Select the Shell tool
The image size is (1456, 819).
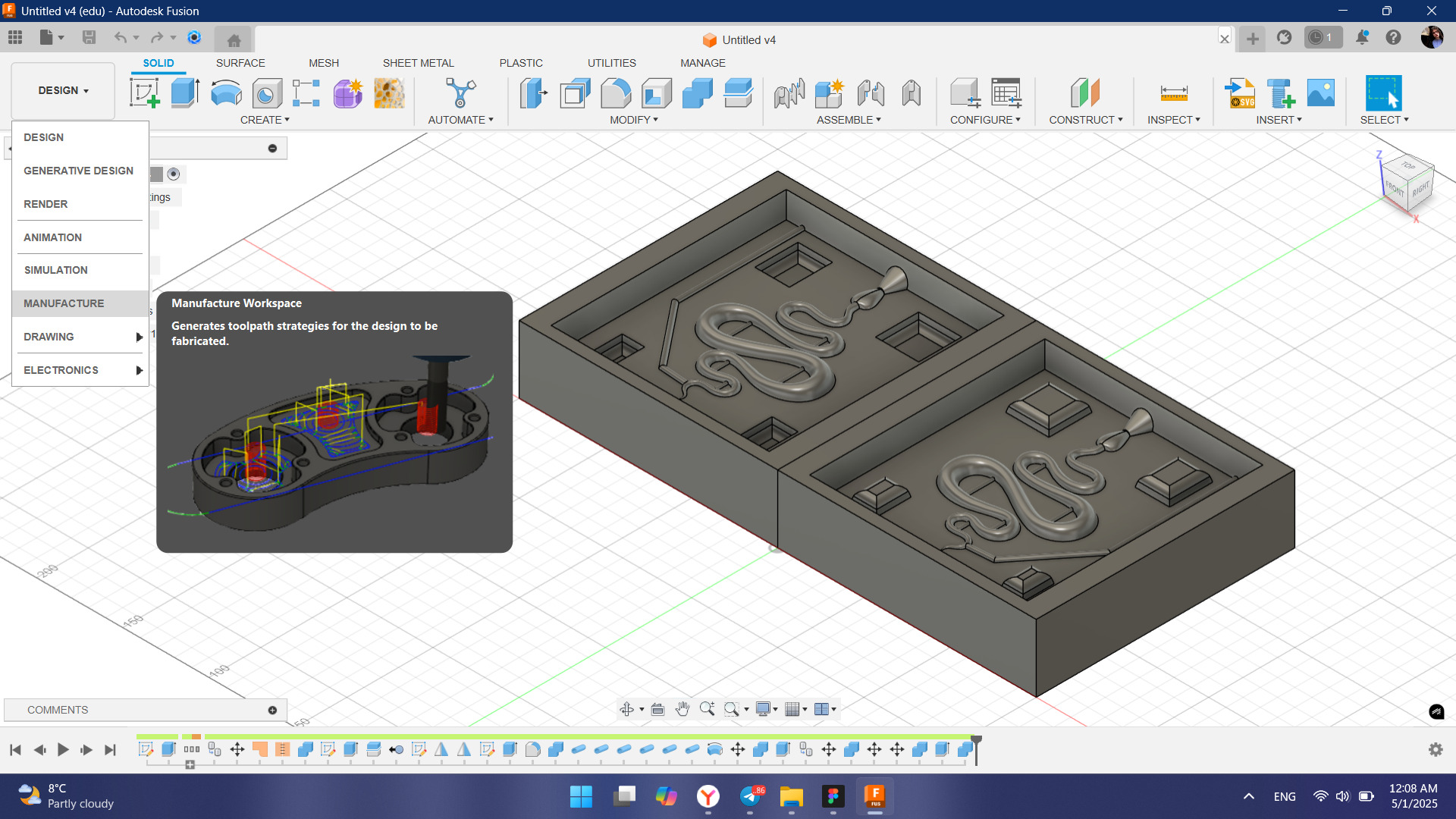(657, 93)
